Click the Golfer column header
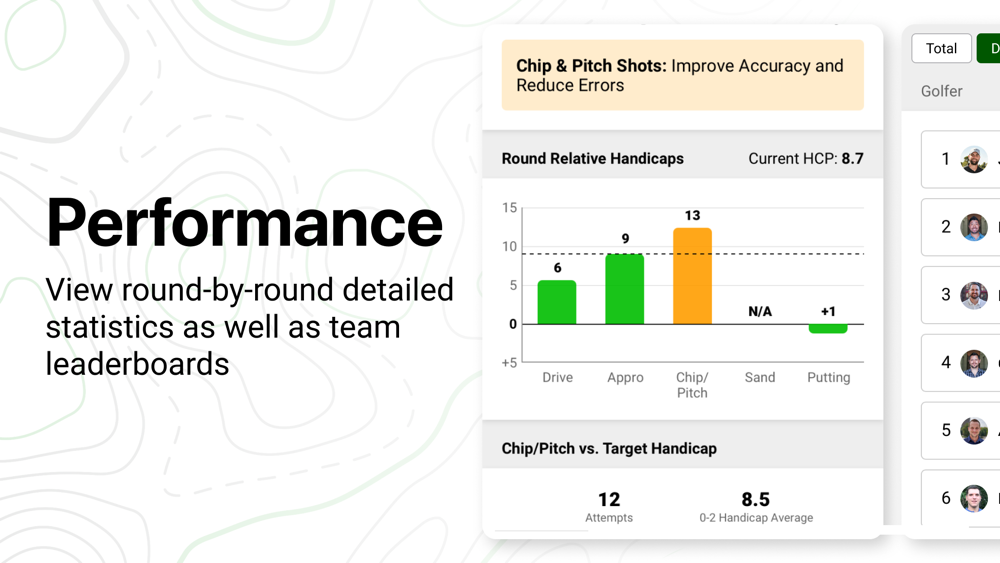This screenshot has width=1000, height=563. (x=941, y=91)
